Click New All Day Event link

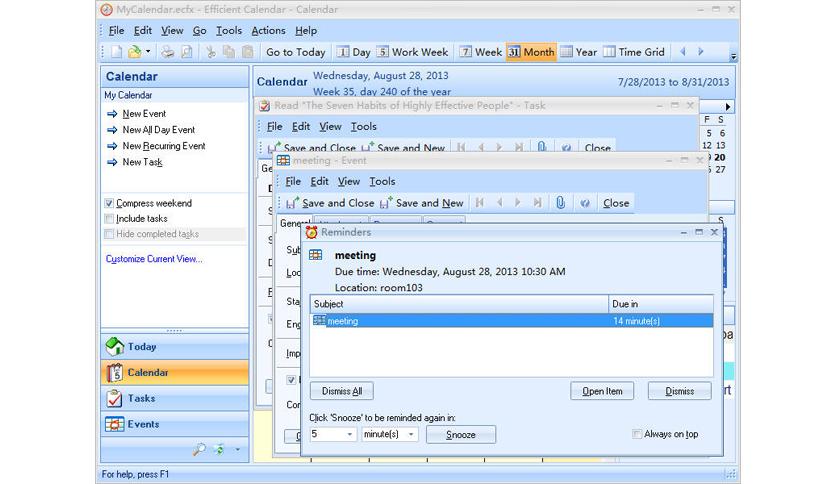point(158,130)
